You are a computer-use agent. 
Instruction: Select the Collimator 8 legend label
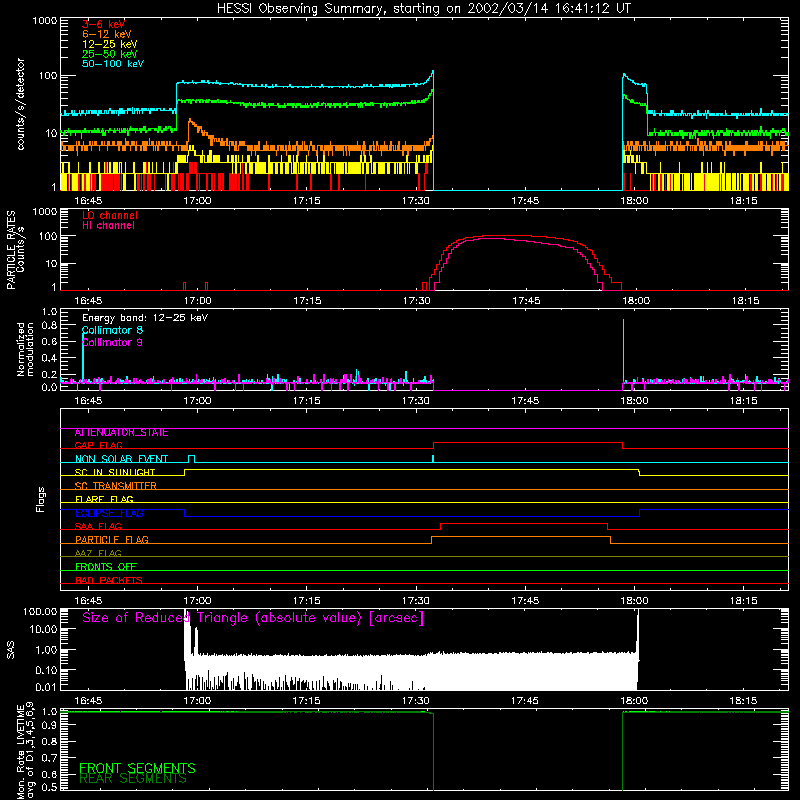pyautogui.click(x=112, y=330)
